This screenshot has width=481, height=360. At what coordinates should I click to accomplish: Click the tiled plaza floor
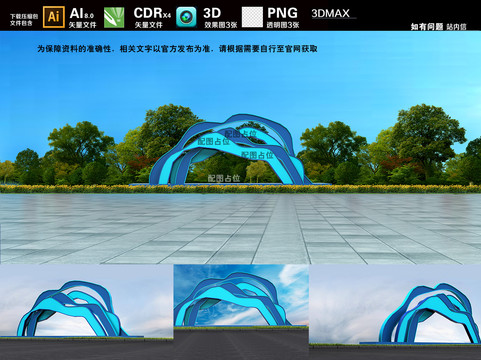[240, 229]
